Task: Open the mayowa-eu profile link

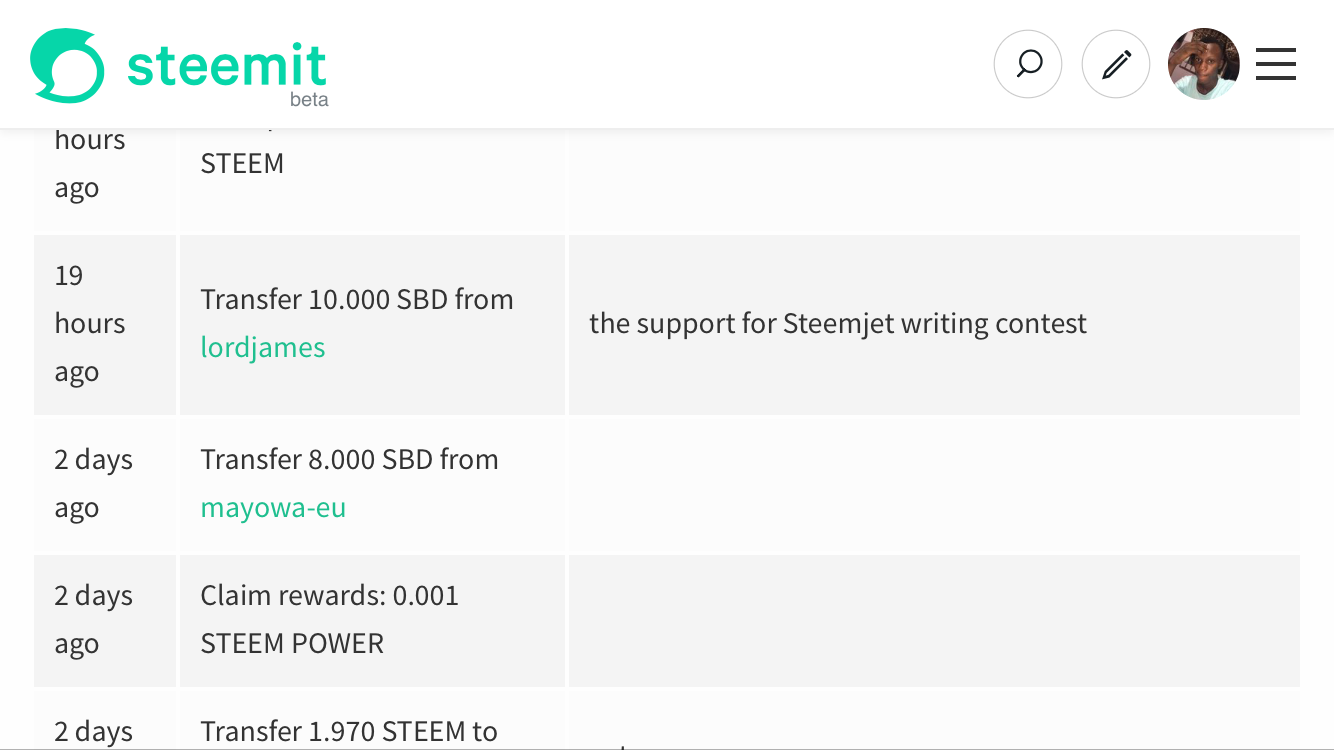Action: pyautogui.click(x=273, y=508)
